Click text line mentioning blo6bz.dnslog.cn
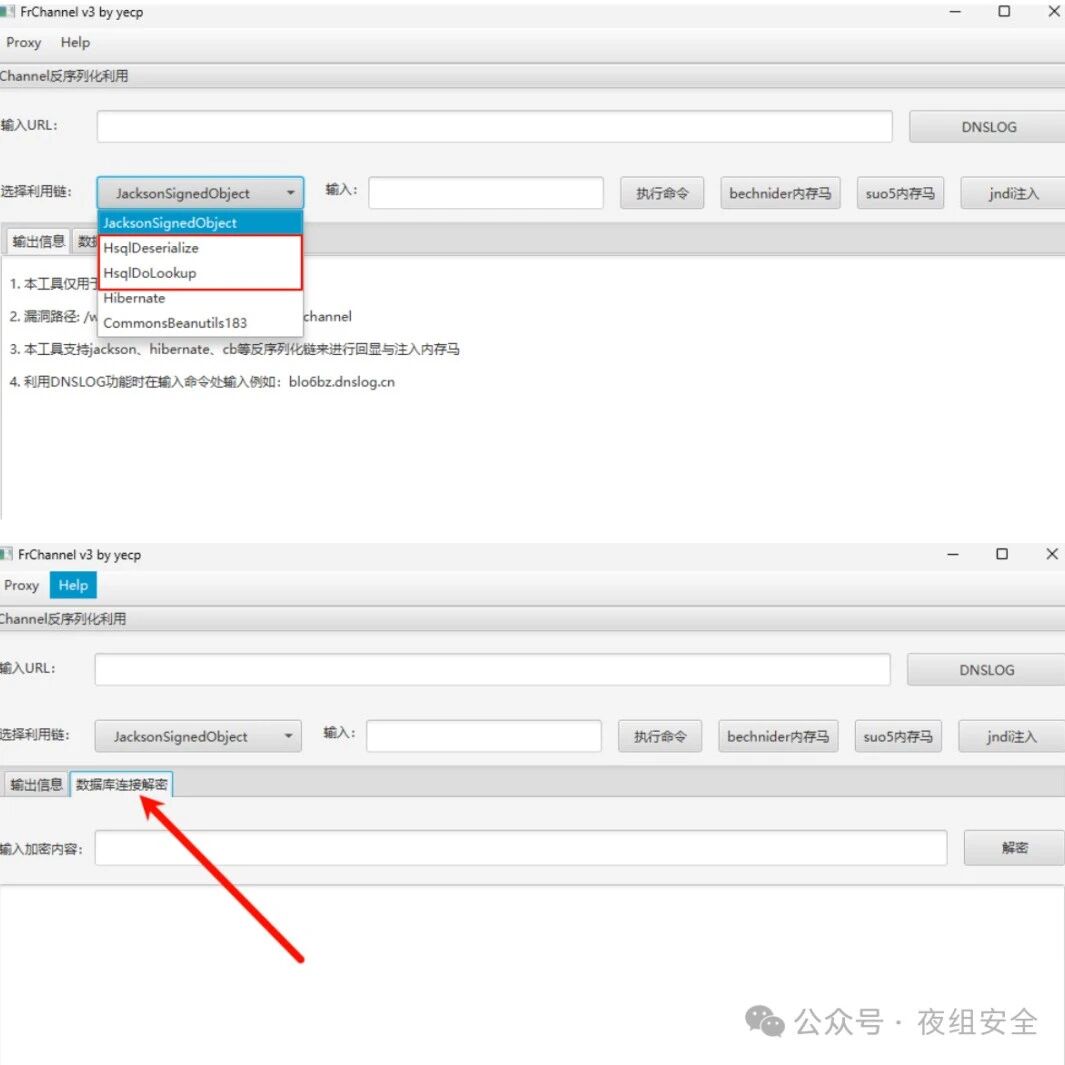 click(x=202, y=382)
